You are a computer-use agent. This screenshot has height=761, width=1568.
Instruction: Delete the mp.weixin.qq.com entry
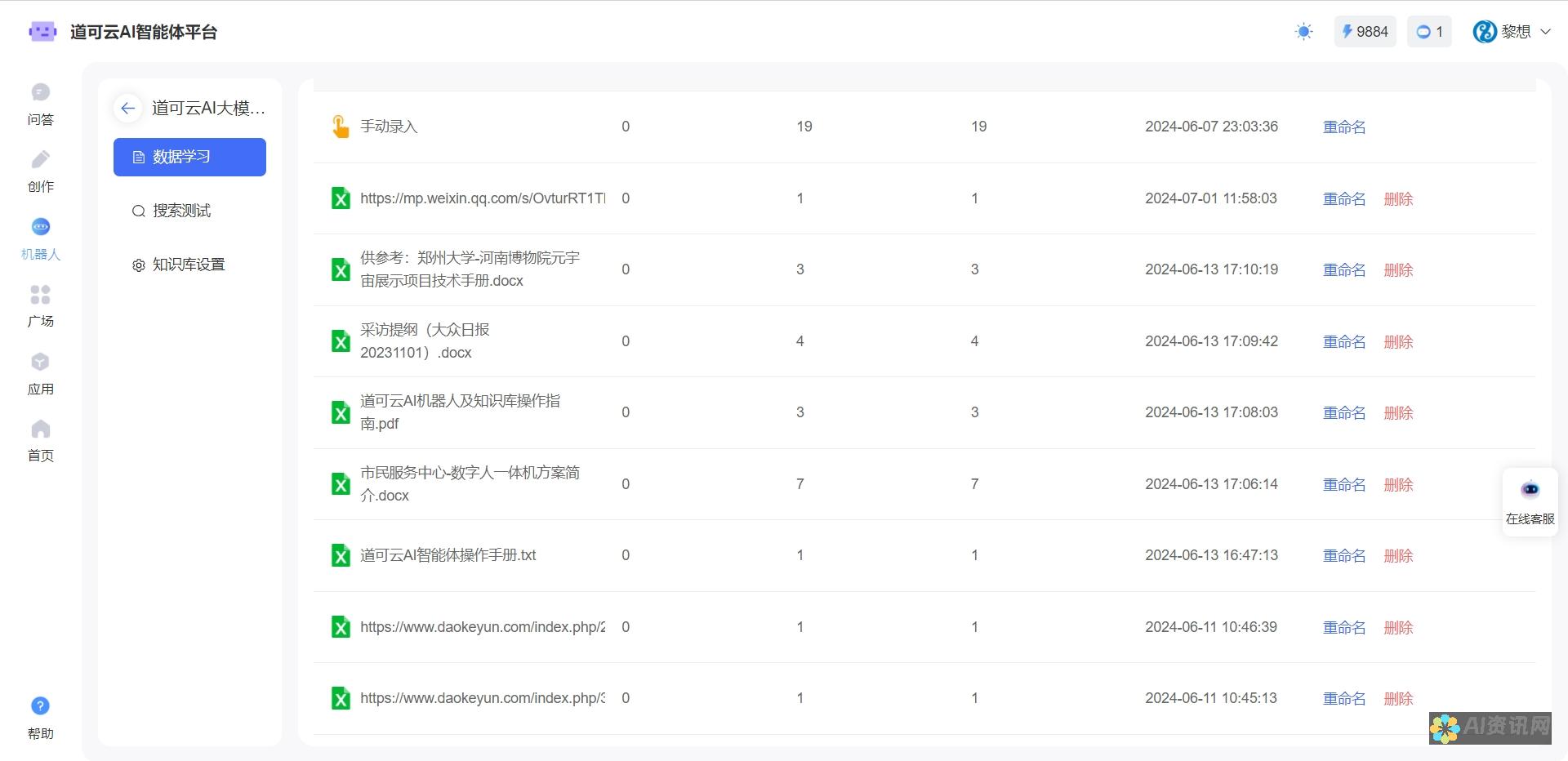point(1398,198)
